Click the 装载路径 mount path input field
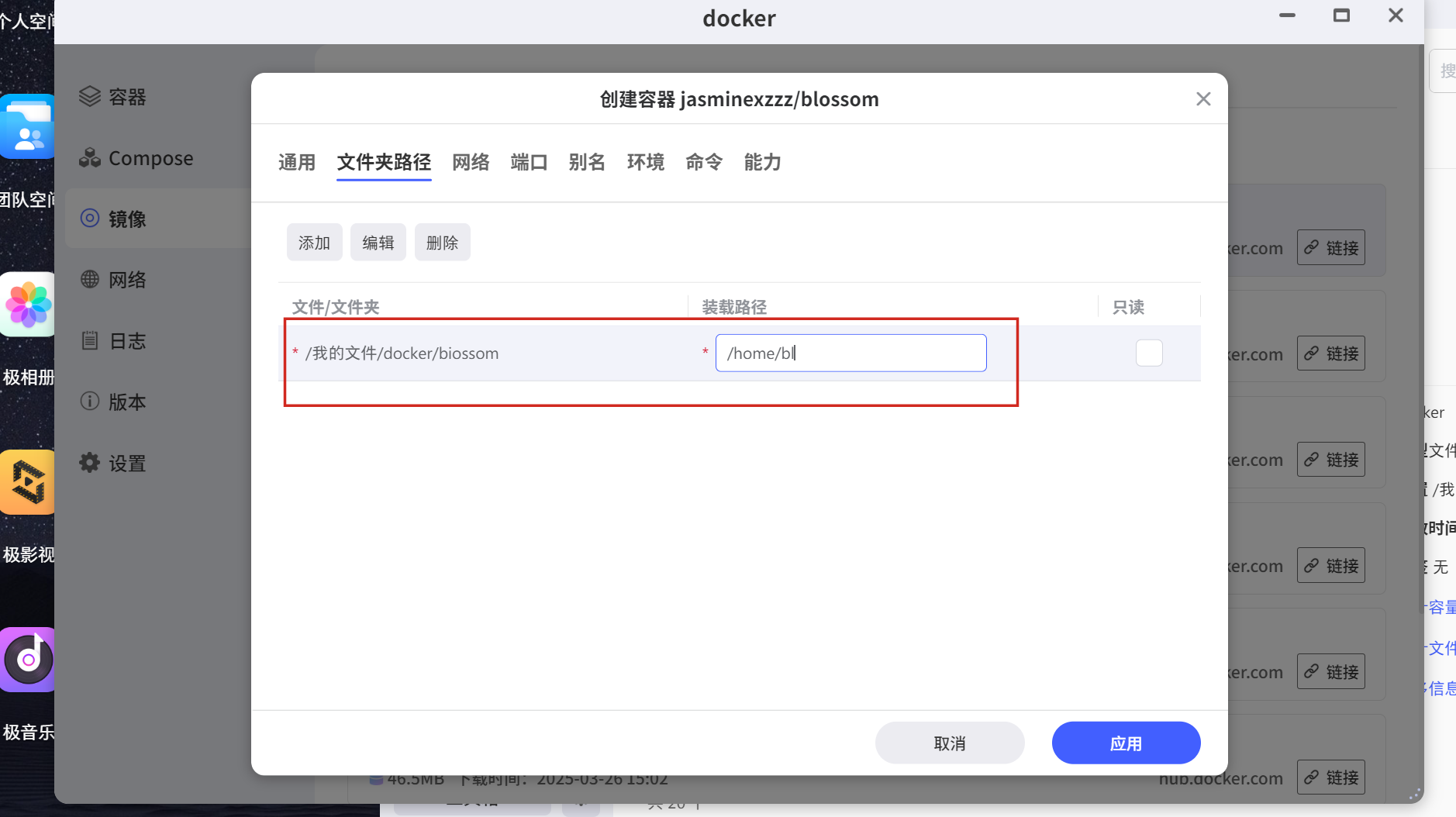 [x=850, y=353]
